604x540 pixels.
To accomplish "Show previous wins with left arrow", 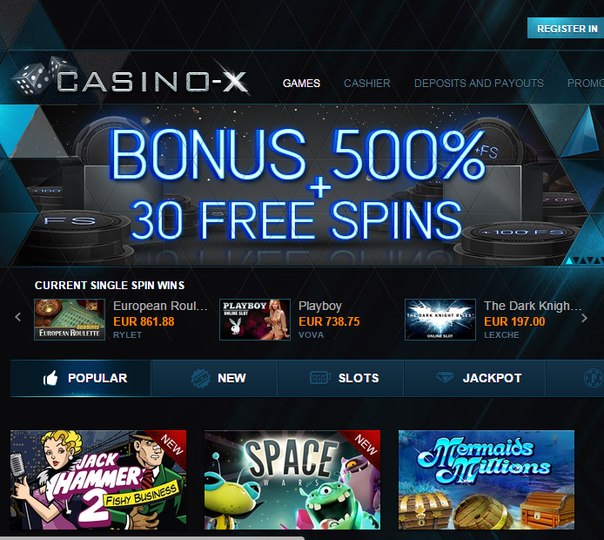I will [x=18, y=317].
